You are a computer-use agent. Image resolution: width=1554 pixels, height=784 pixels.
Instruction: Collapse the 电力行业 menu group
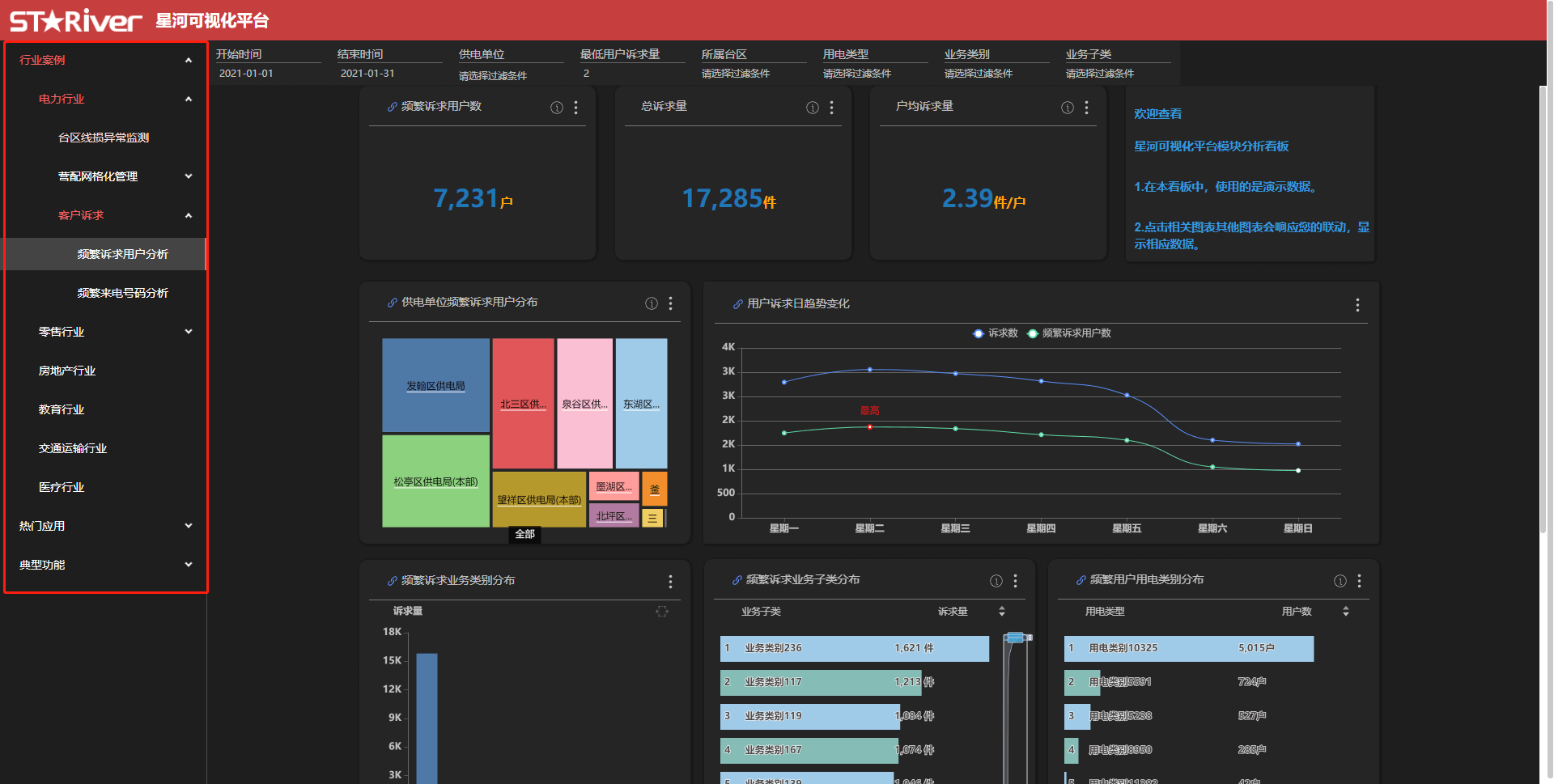(x=188, y=99)
